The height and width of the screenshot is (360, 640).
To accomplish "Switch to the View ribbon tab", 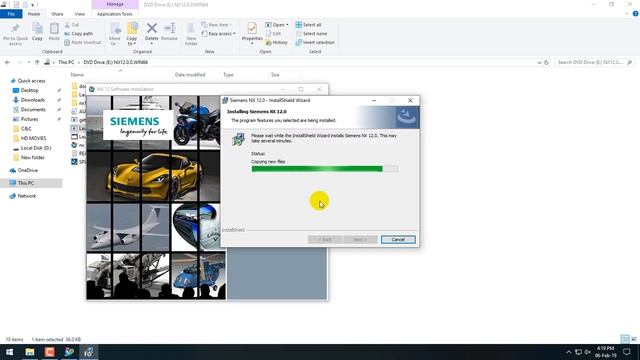I will [80, 14].
